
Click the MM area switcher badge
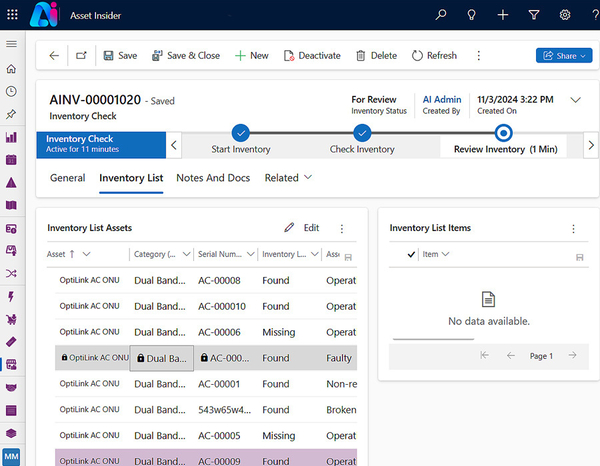(11, 456)
